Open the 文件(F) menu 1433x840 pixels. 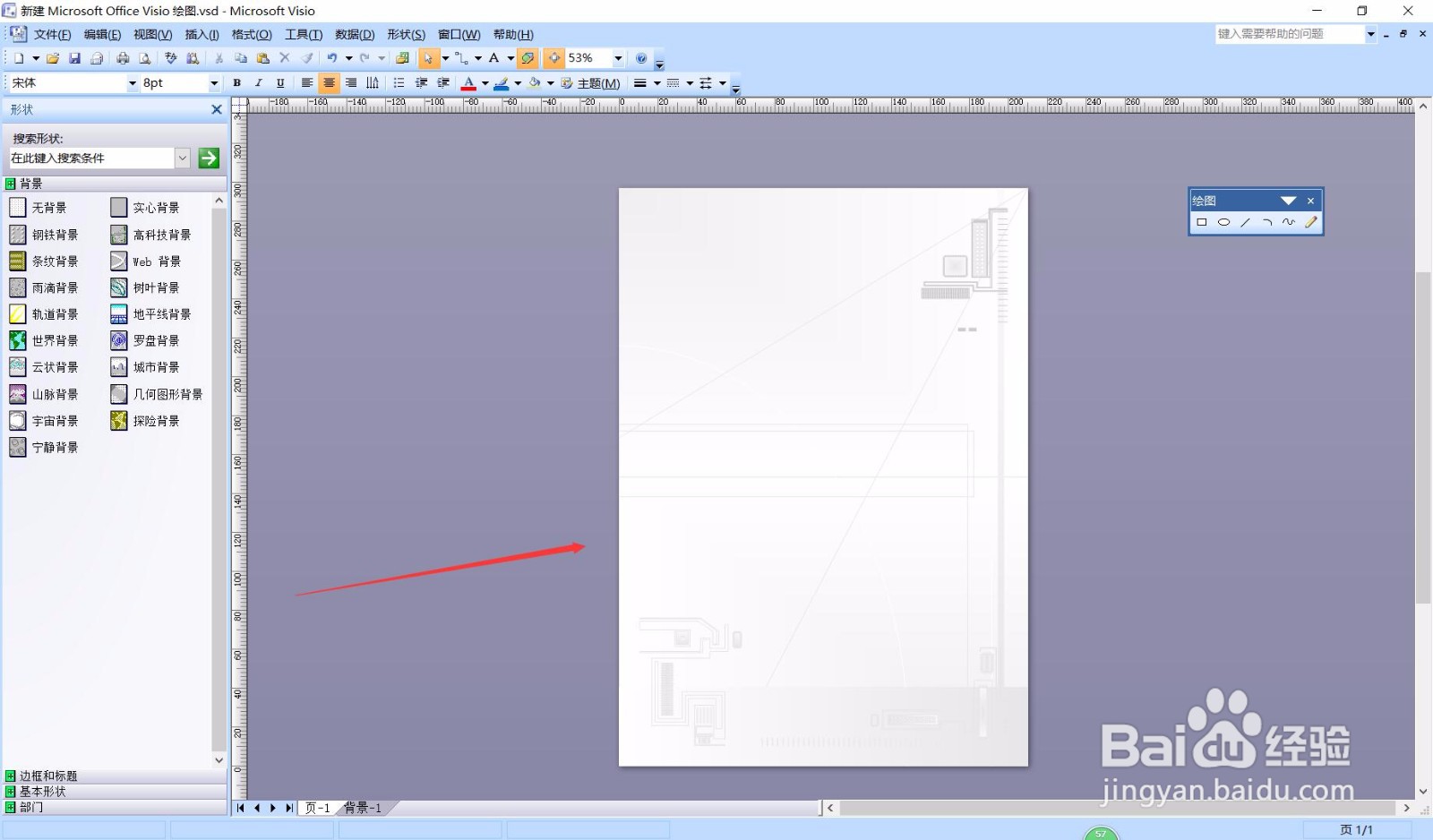click(x=52, y=35)
